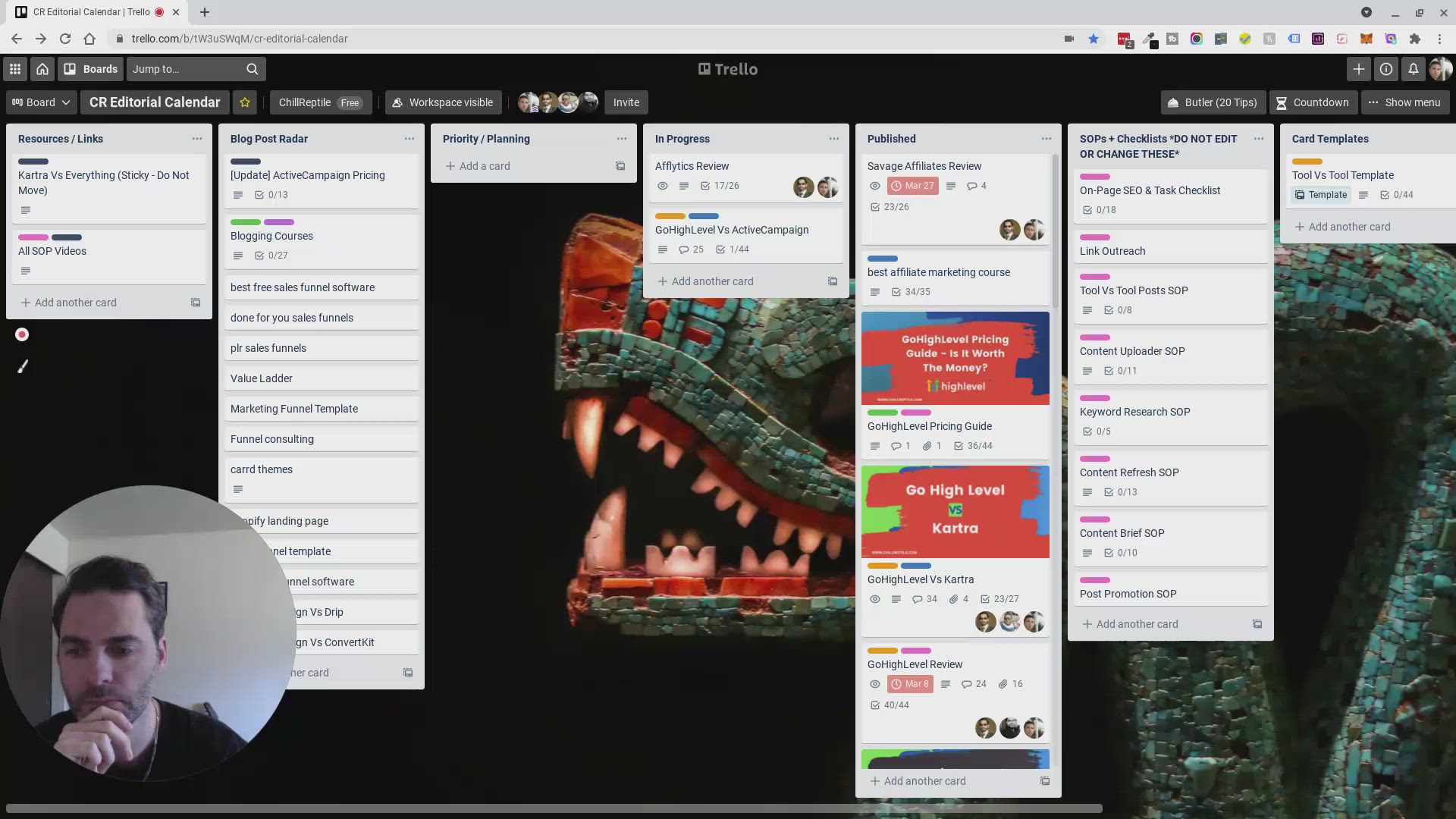Image resolution: width=1456 pixels, height=819 pixels.
Task: Click the GoHighLevel Vs Kartra thumbnail image
Action: [954, 511]
